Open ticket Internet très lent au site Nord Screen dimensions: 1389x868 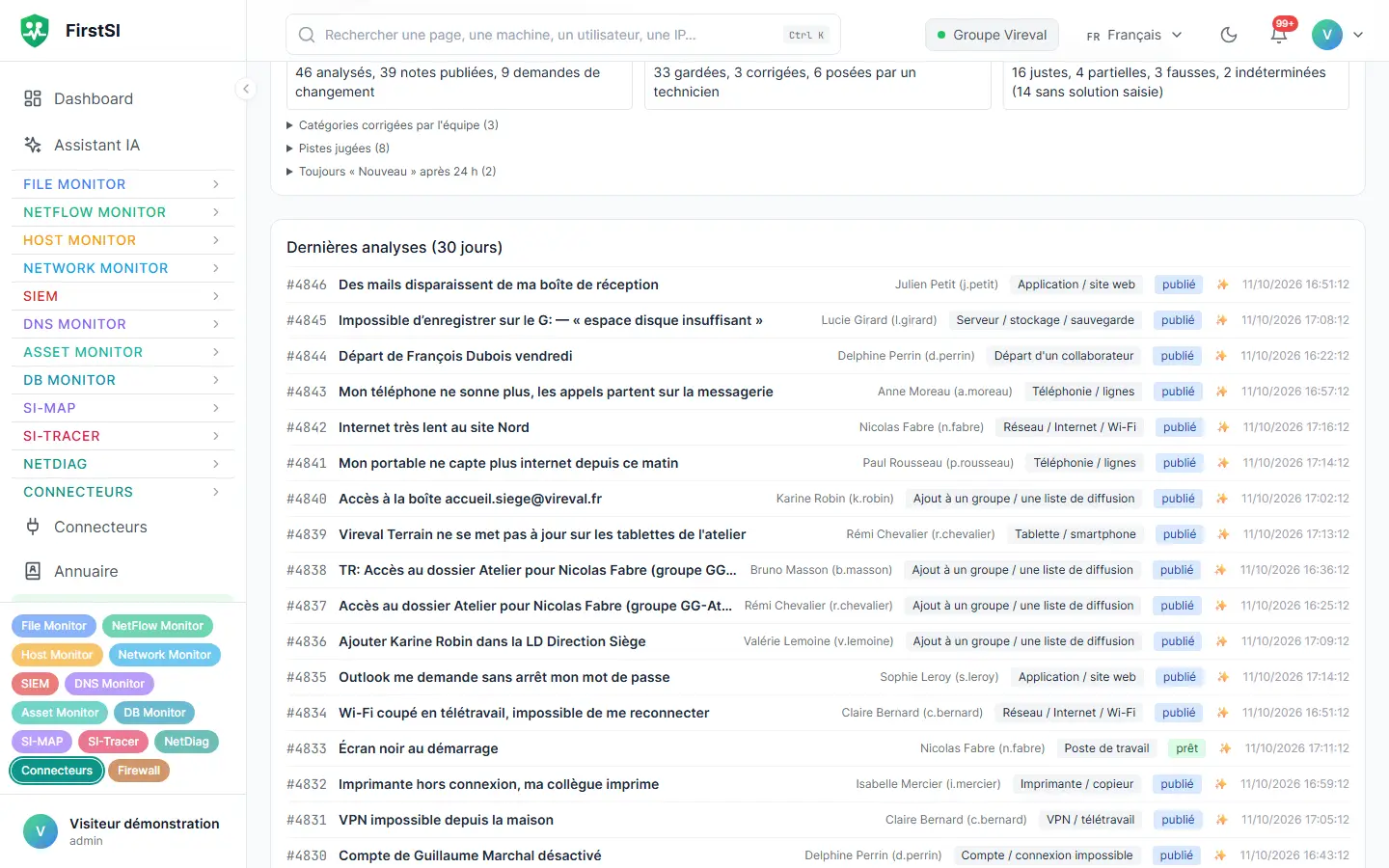434,427
